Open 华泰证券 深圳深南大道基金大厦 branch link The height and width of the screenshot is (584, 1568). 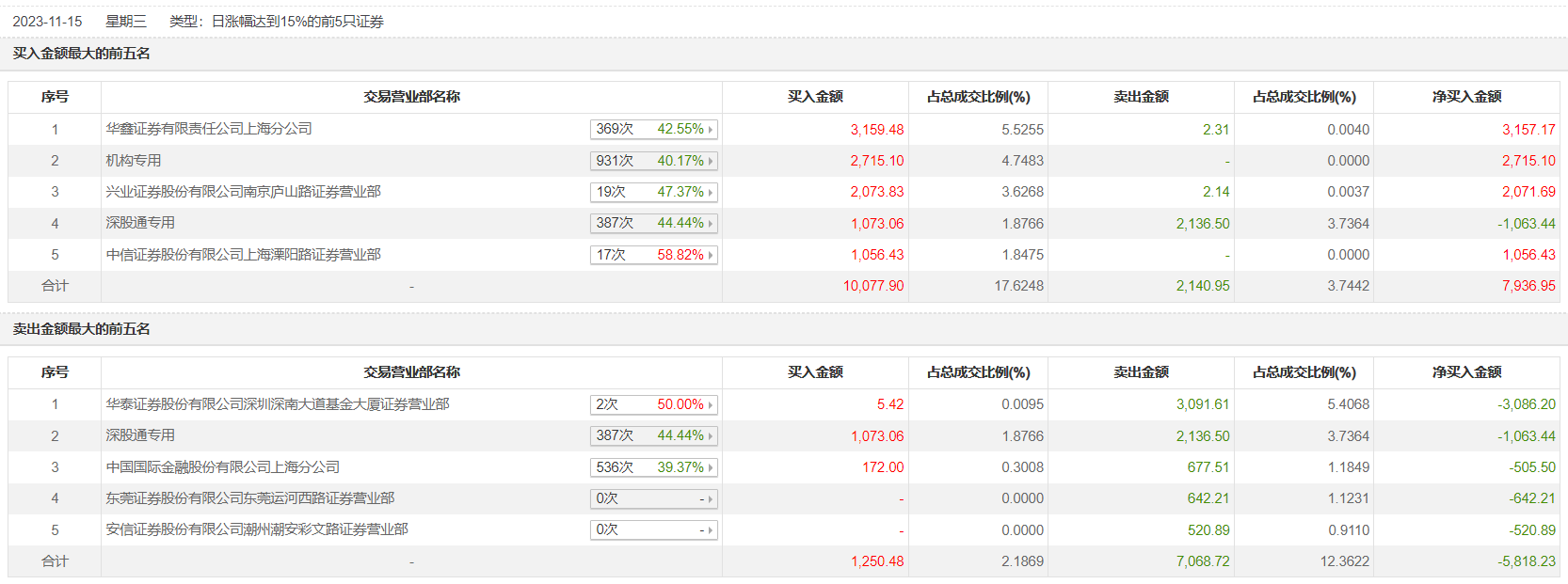278,404
